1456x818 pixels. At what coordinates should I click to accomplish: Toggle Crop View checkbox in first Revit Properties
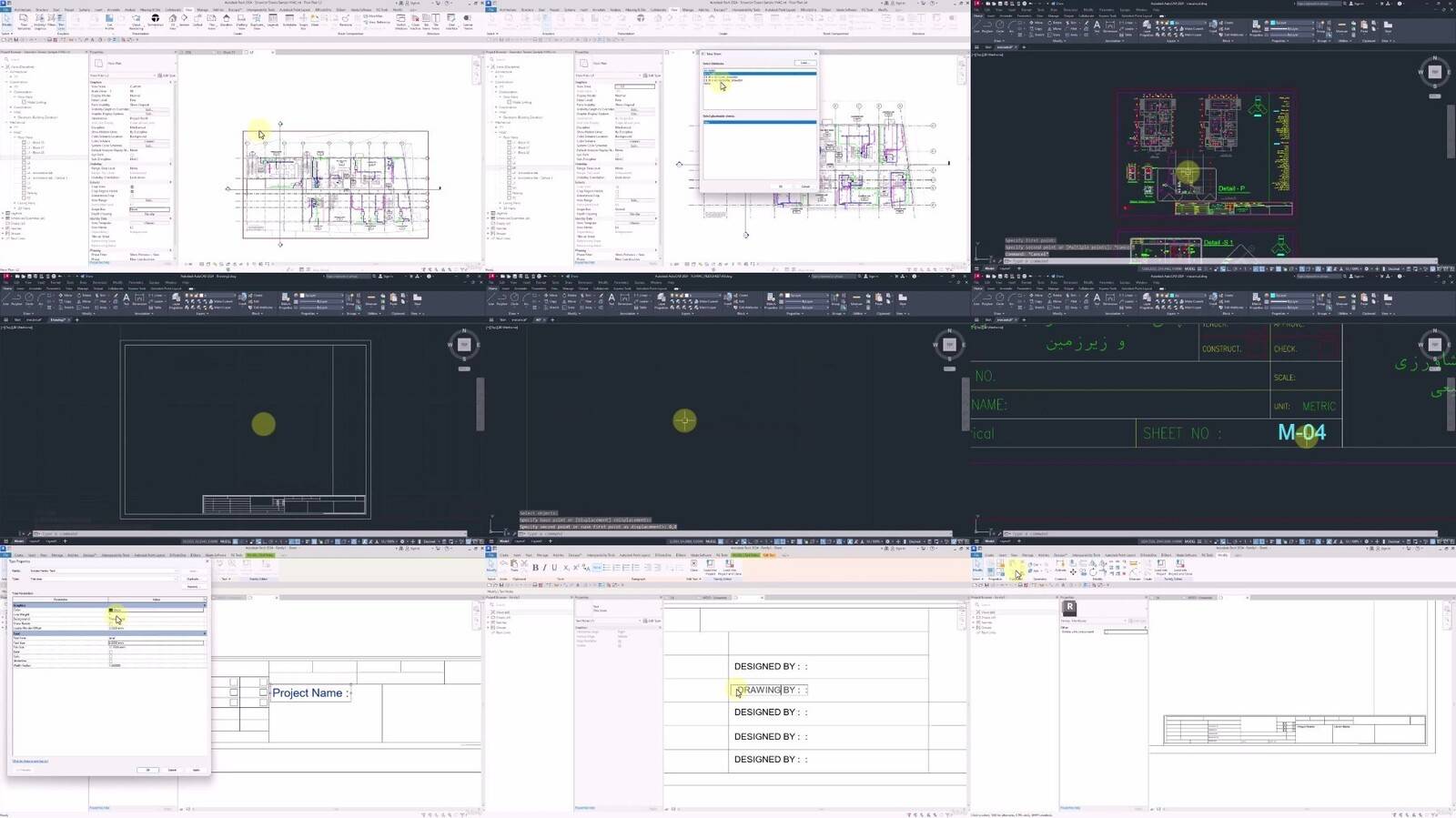(132, 187)
